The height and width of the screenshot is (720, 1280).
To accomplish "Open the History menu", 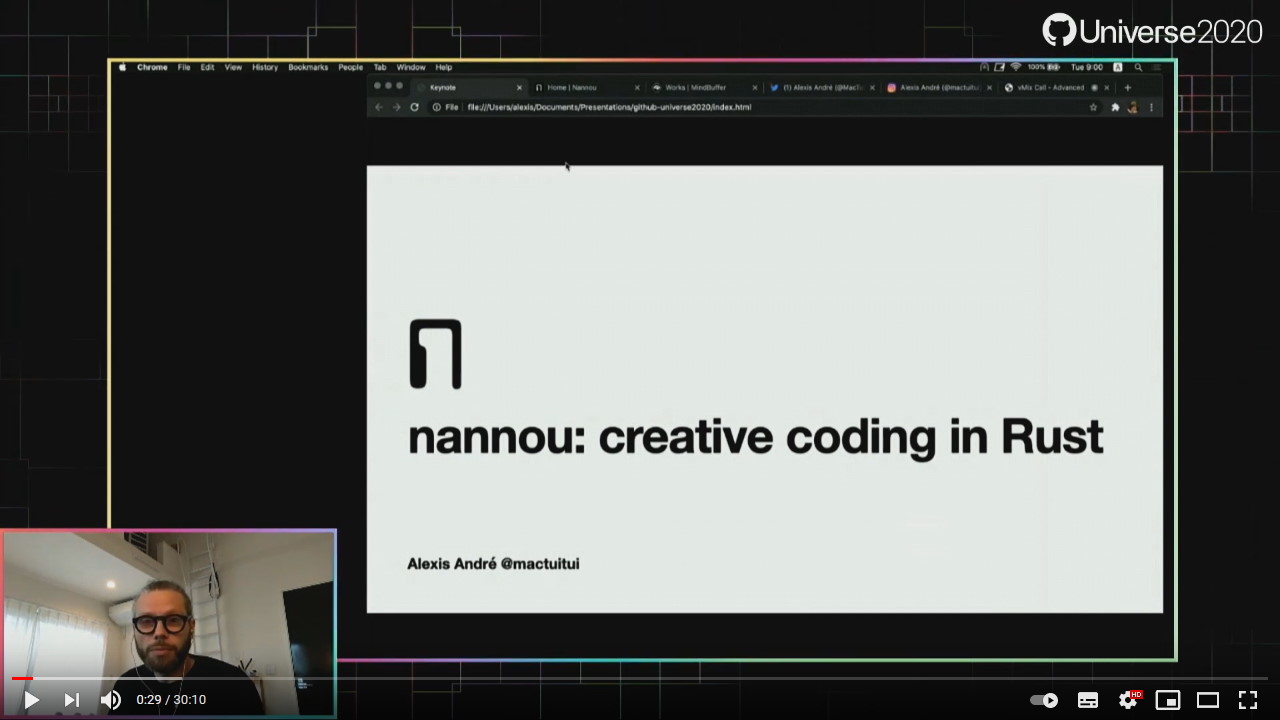I will click(265, 67).
